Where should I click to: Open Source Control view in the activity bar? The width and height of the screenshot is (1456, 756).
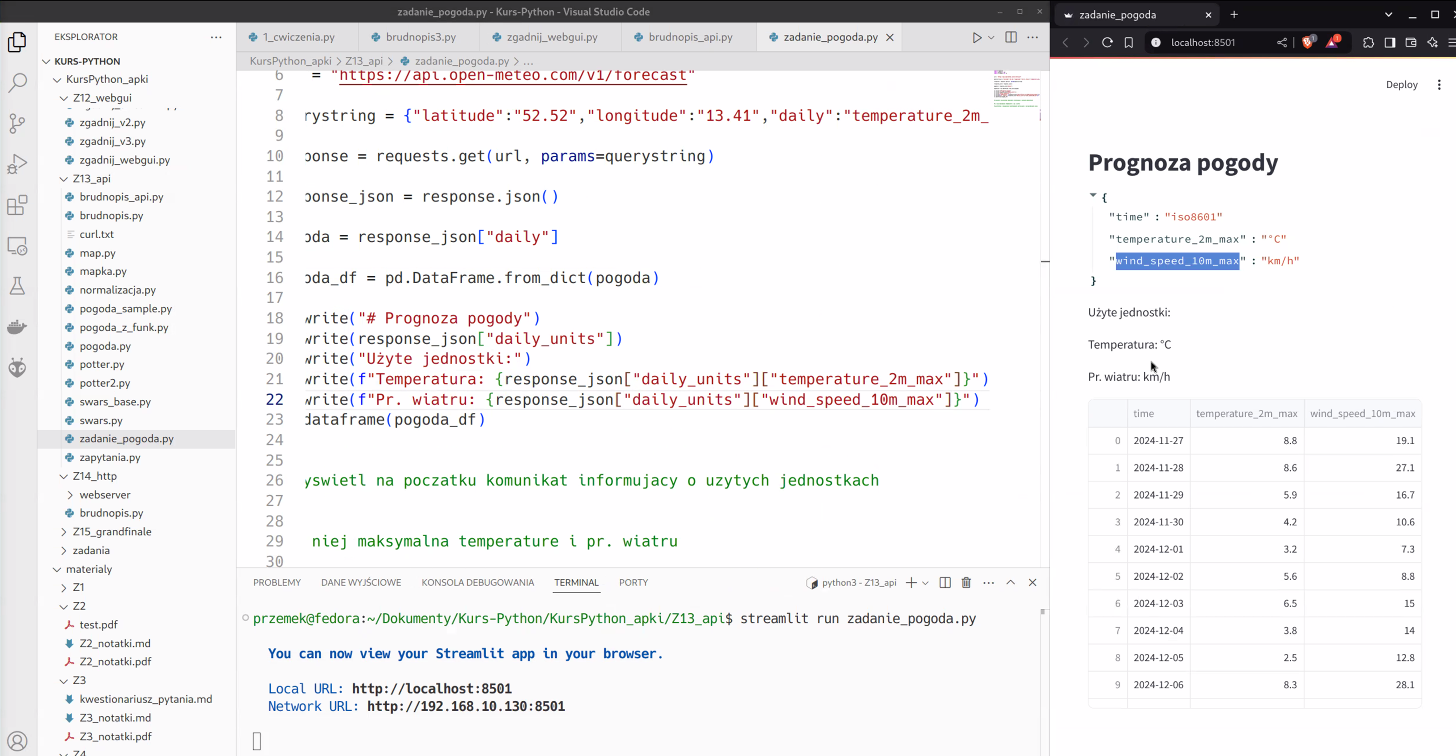17,124
